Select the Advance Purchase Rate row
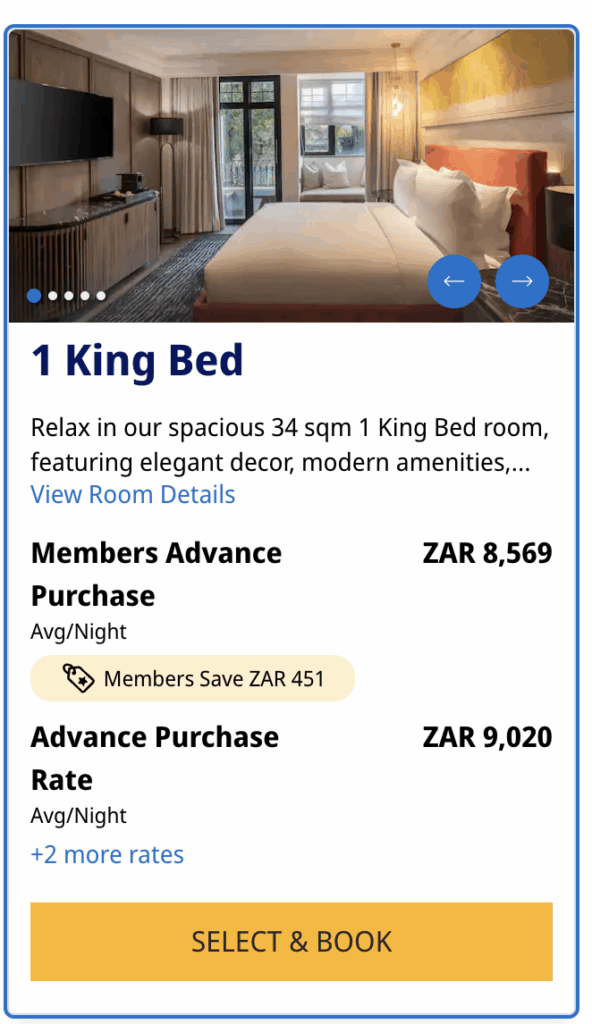592x1024 pixels. [292, 758]
